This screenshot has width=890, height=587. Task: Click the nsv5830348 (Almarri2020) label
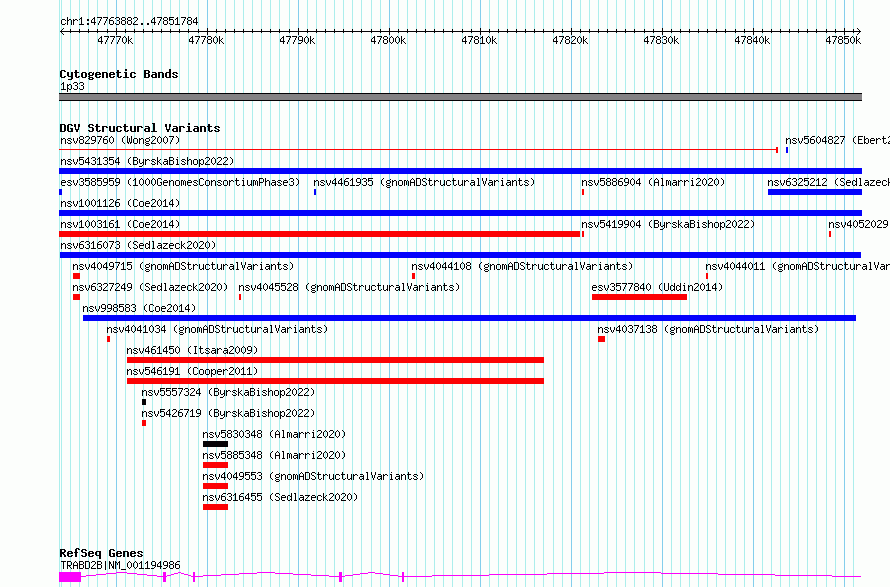pos(274,434)
